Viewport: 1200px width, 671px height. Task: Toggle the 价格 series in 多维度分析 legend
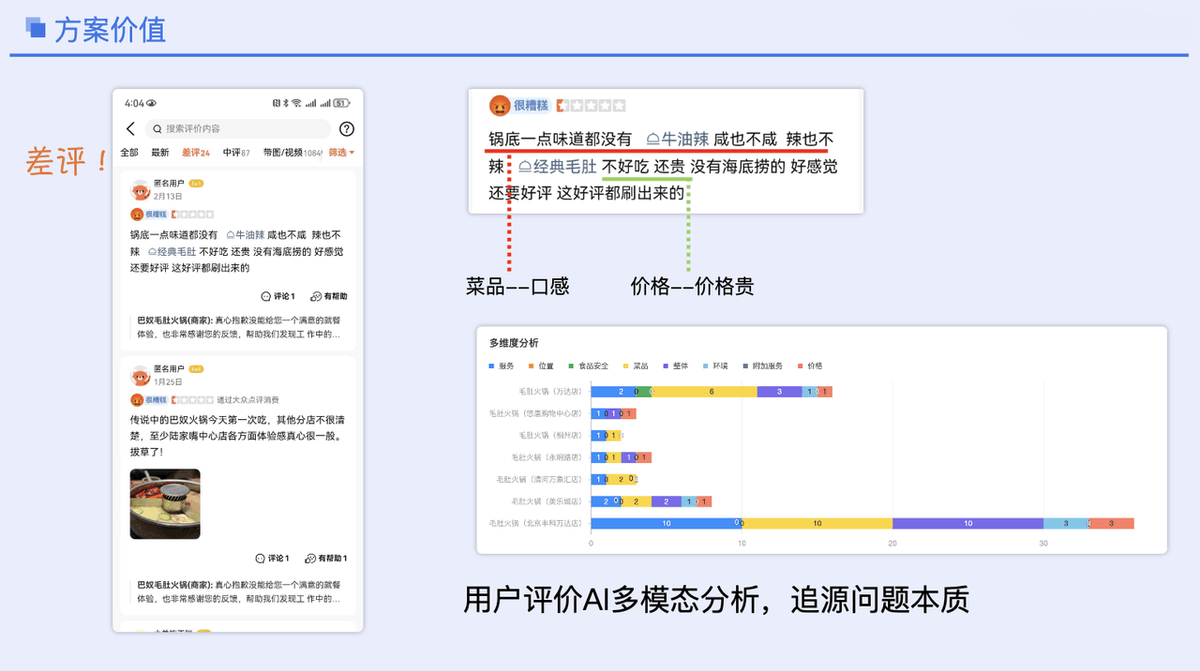coord(812,365)
